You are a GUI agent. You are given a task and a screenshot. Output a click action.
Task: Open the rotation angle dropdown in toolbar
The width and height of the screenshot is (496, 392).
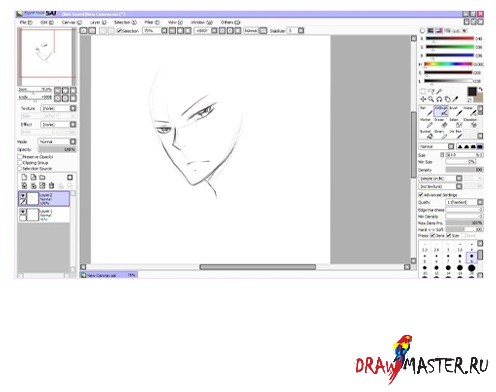206,31
